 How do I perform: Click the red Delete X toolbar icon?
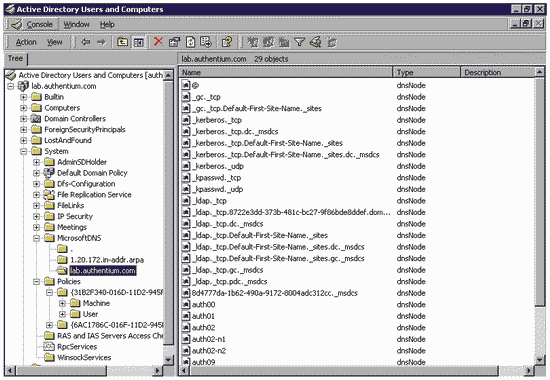tap(159, 42)
